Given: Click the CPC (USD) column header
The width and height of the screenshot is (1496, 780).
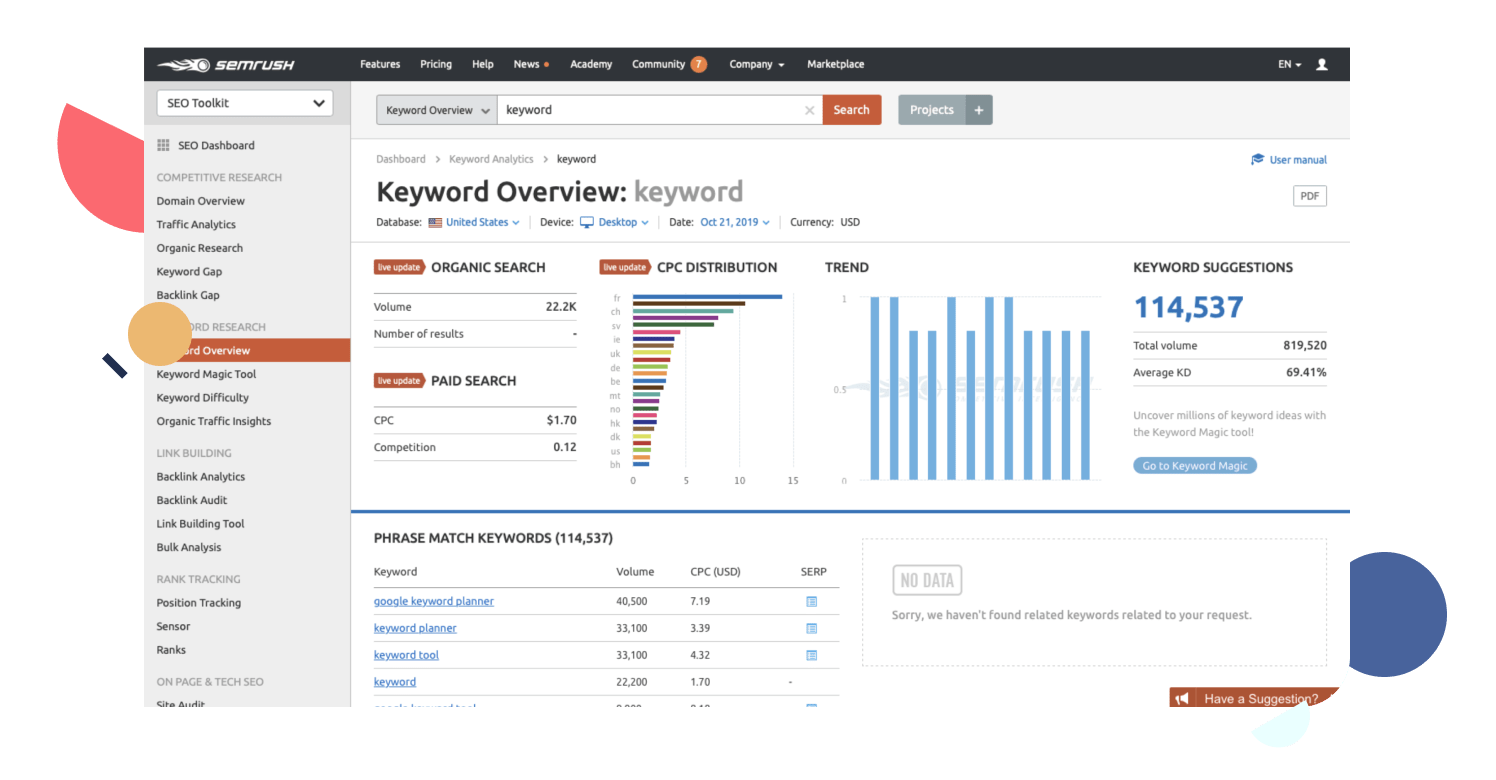Looking at the screenshot, I should coord(715,572).
